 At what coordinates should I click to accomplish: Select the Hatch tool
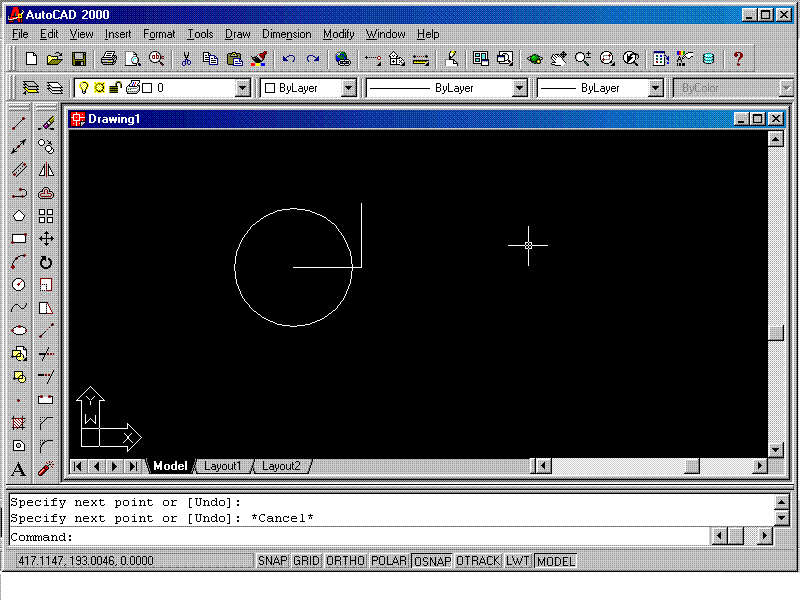pos(19,423)
